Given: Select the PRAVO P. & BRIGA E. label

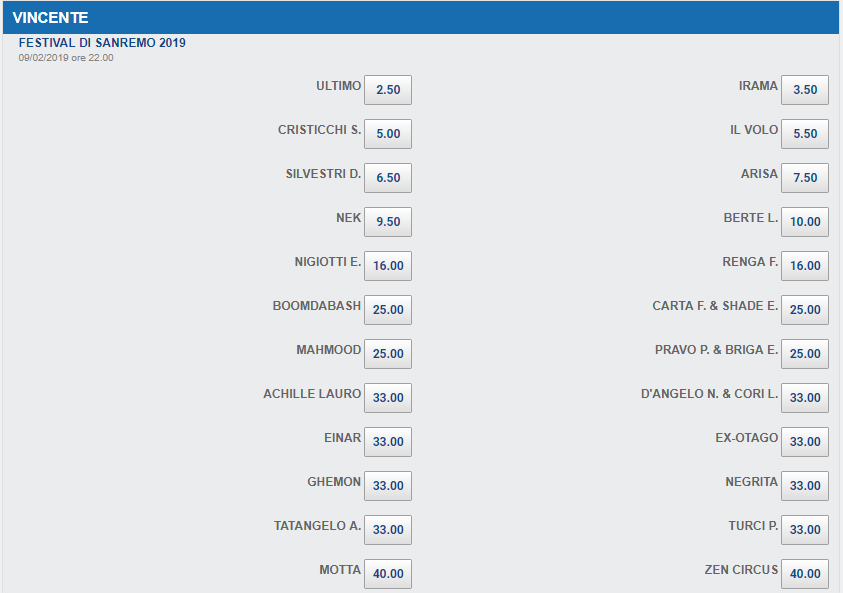Looking at the screenshot, I should pos(716,351).
